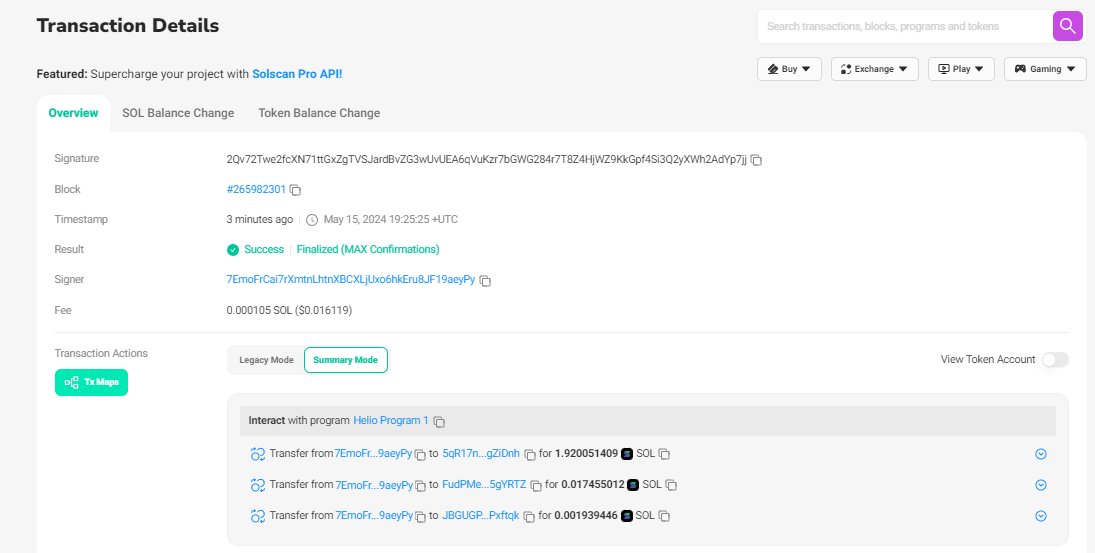Expand the 1.920051409 SOL transfer details
The height and width of the screenshot is (553, 1095).
pos(1041,454)
